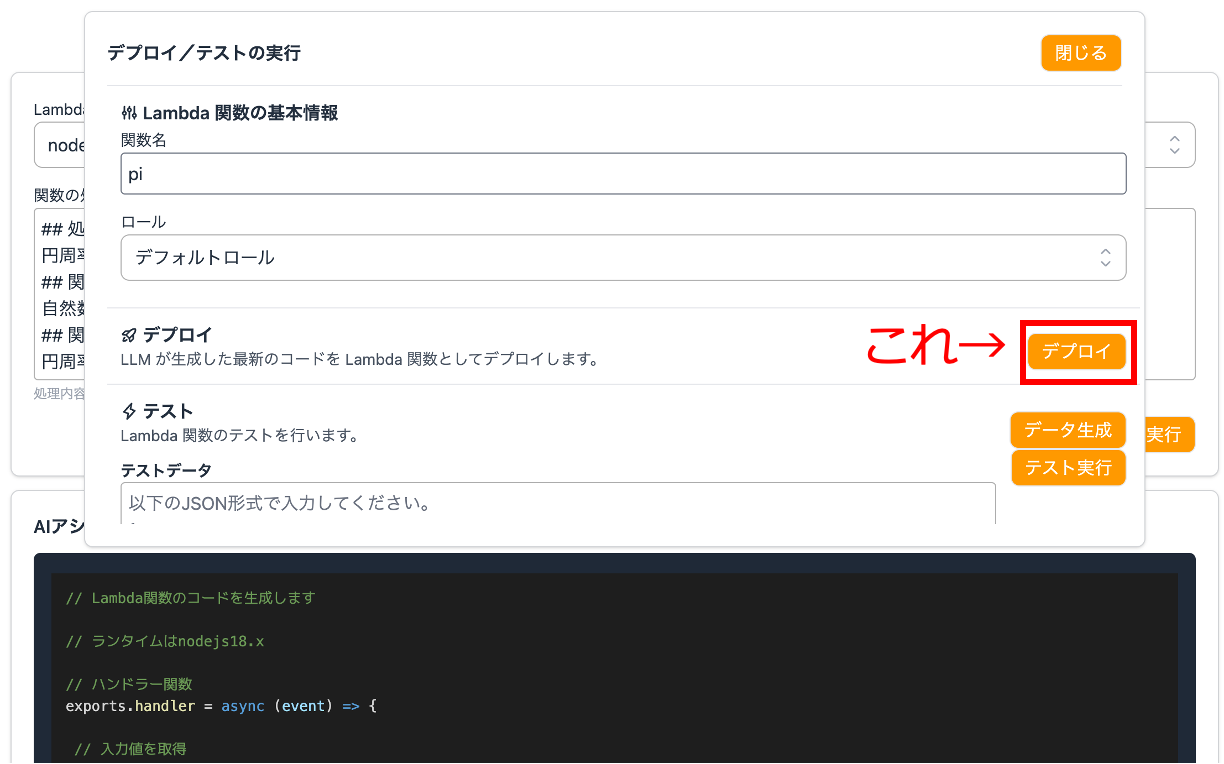
Task: Focus the テストデータ JSON text area
Action: point(558,503)
